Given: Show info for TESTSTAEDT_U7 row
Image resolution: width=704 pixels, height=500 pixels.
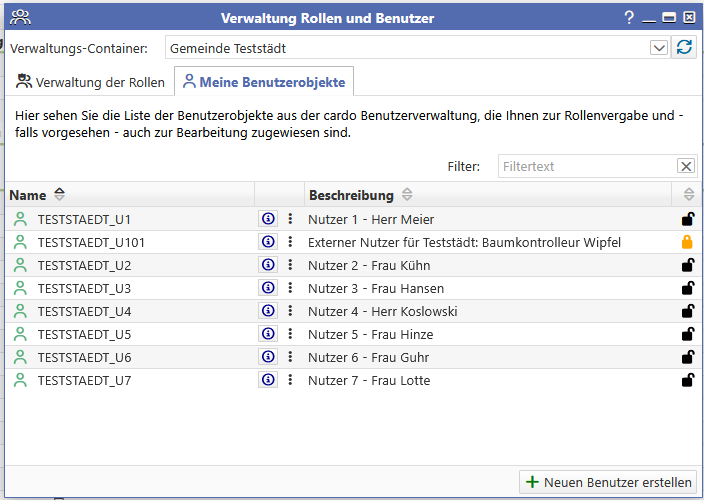Looking at the screenshot, I should (267, 380).
